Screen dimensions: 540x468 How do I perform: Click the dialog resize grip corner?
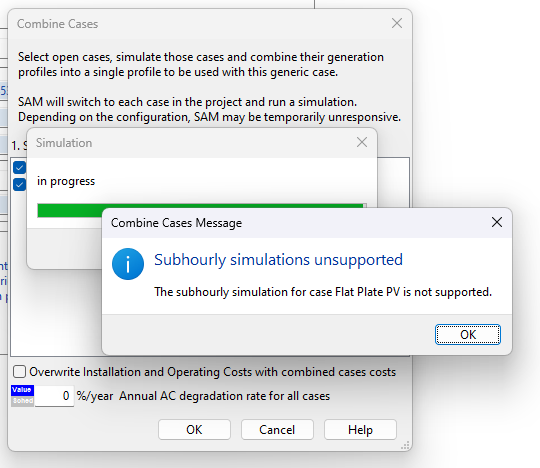(405, 445)
